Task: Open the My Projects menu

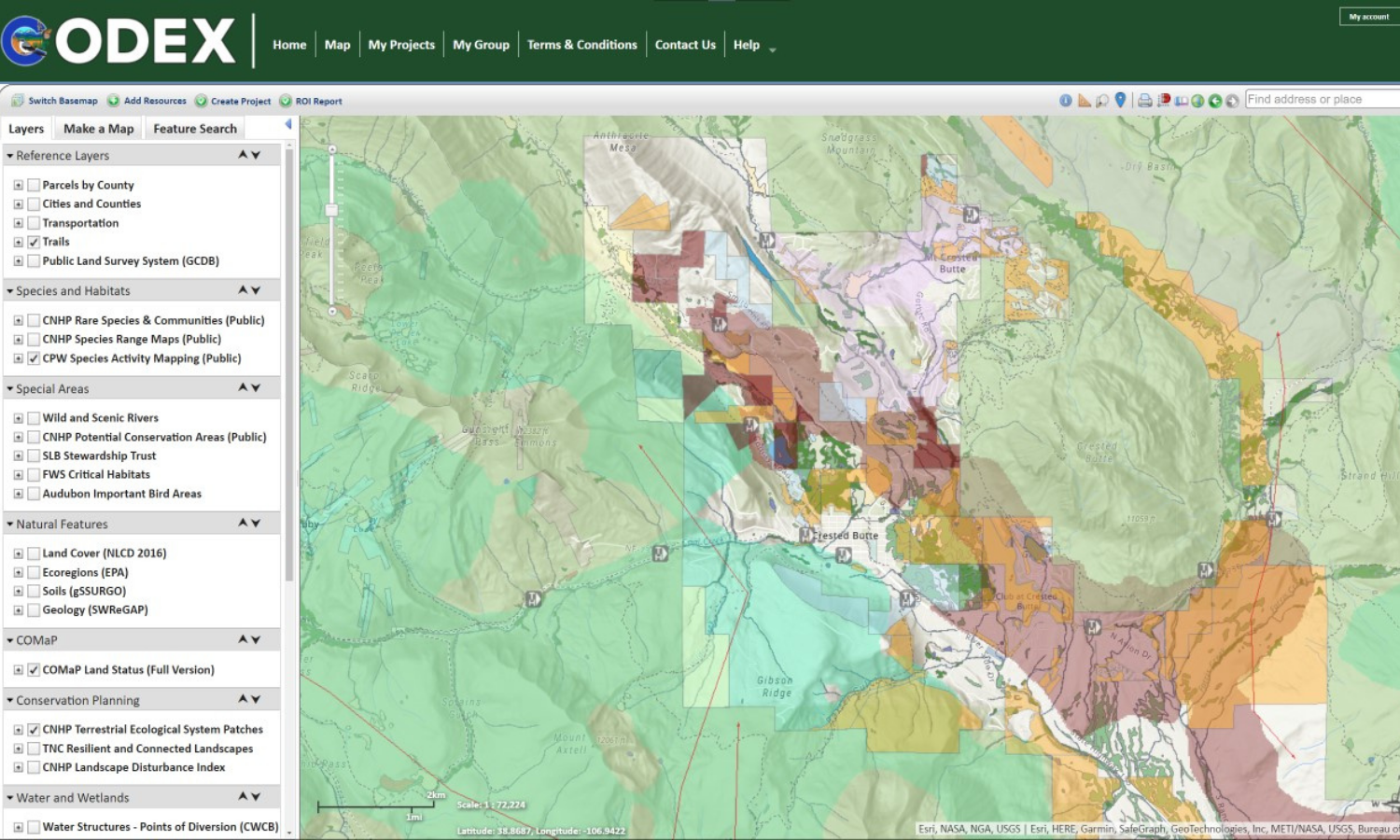Action: coord(401,44)
